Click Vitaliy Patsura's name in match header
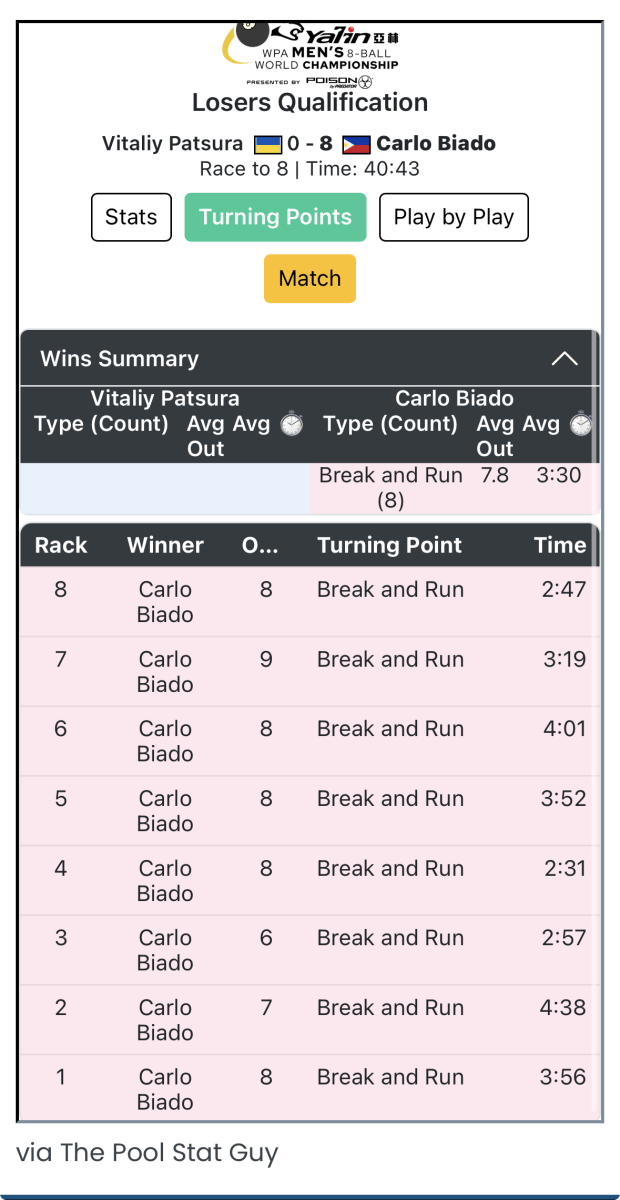Screen dimensions: 620x1200 172,143
